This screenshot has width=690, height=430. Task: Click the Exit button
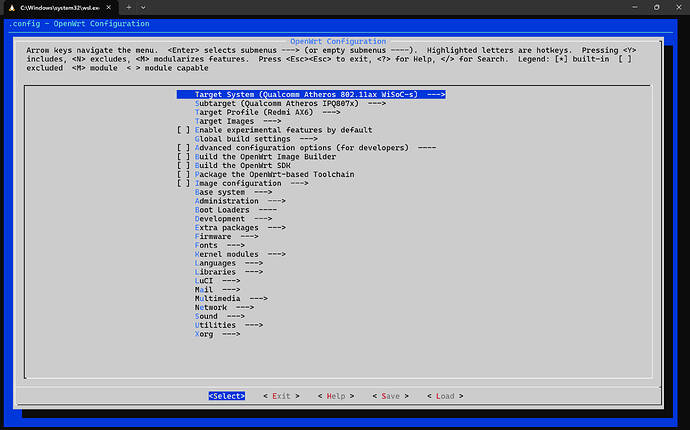(x=281, y=396)
